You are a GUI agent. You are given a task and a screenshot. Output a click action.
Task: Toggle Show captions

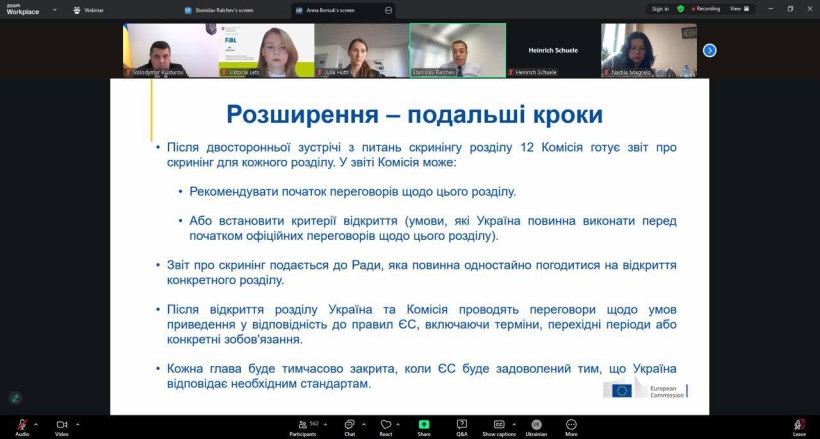click(x=498, y=426)
